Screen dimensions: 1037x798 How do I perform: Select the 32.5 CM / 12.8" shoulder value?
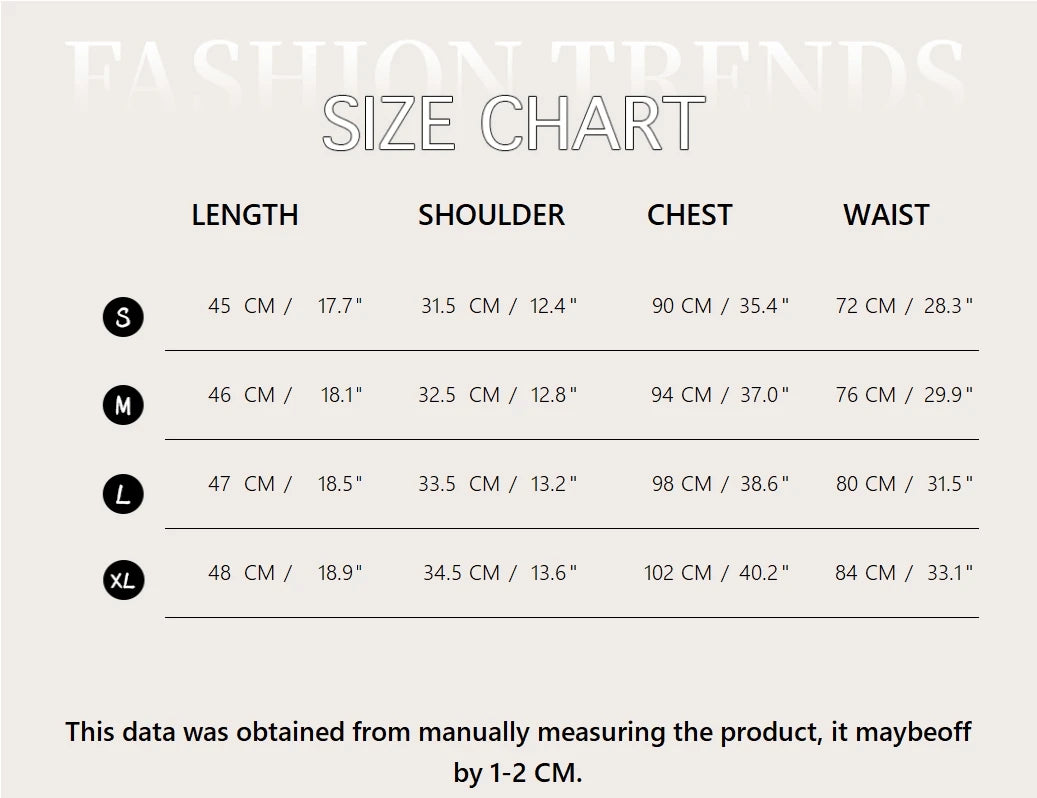[x=497, y=395]
